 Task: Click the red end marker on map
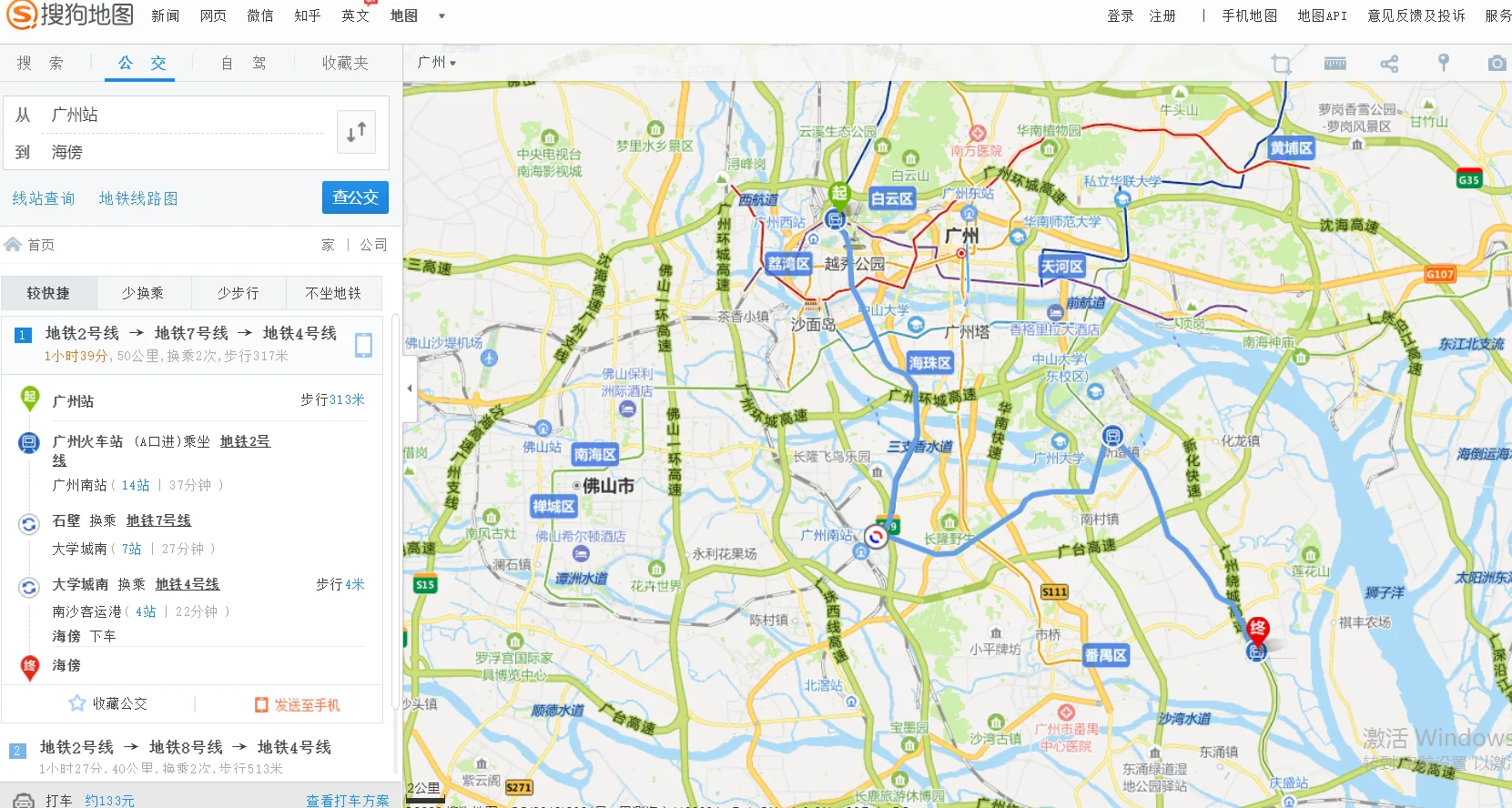point(1258,629)
